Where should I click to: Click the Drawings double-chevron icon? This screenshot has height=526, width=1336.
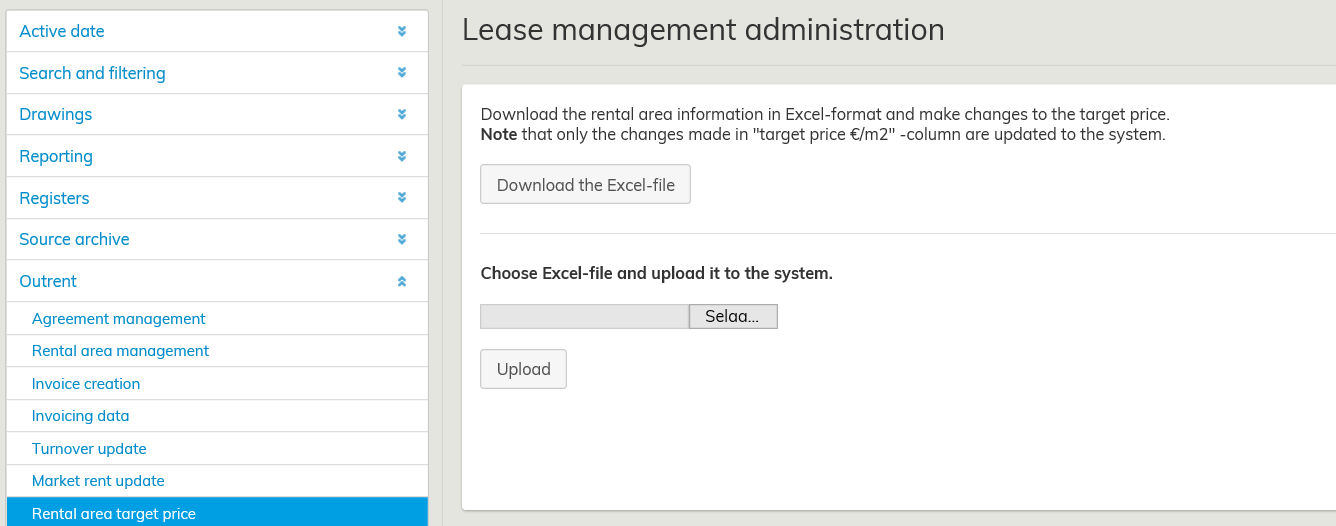(401, 114)
